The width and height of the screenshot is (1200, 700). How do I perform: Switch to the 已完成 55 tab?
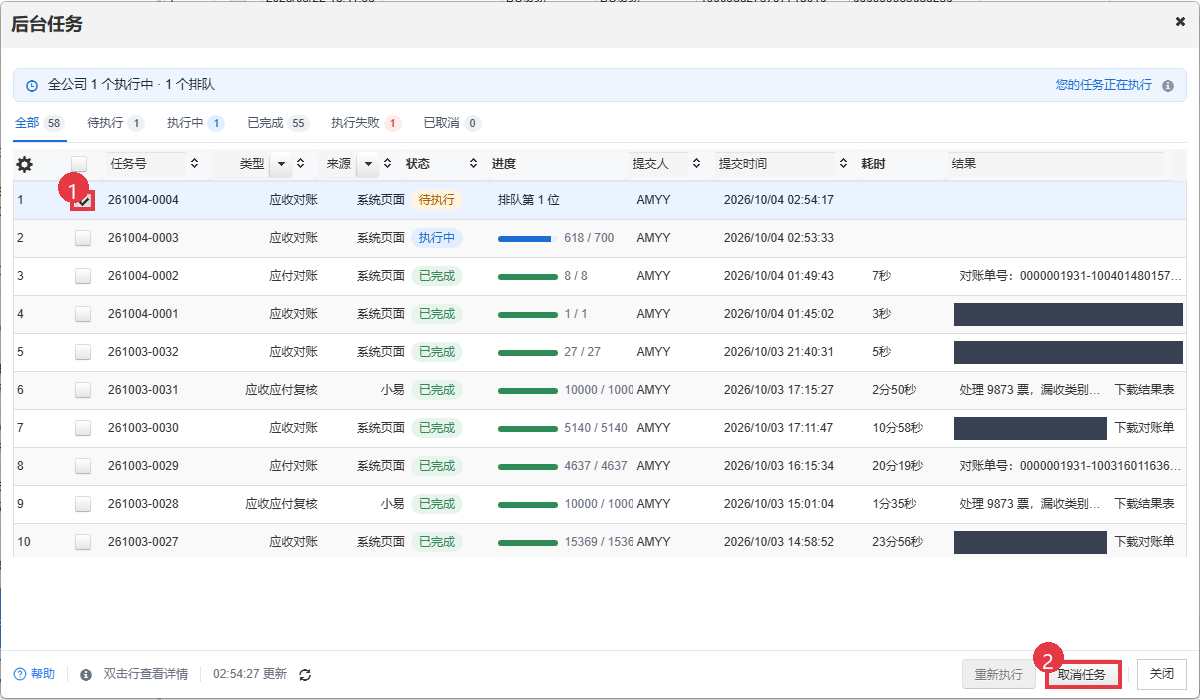point(278,123)
